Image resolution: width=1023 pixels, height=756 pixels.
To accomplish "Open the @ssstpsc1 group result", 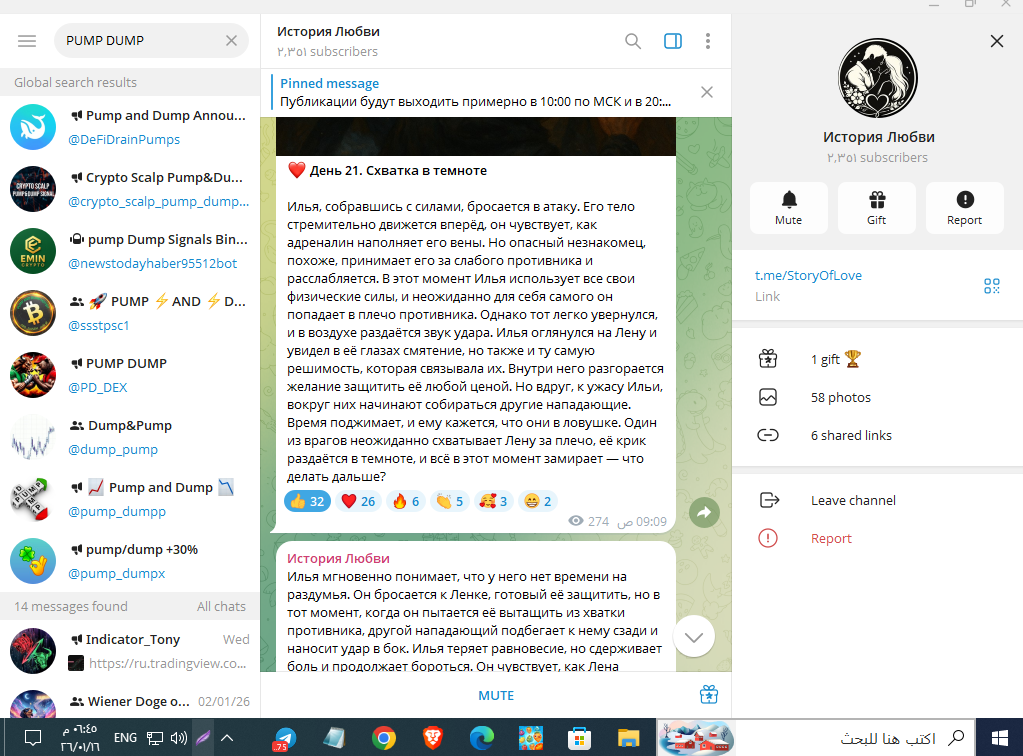I will tap(130, 313).
